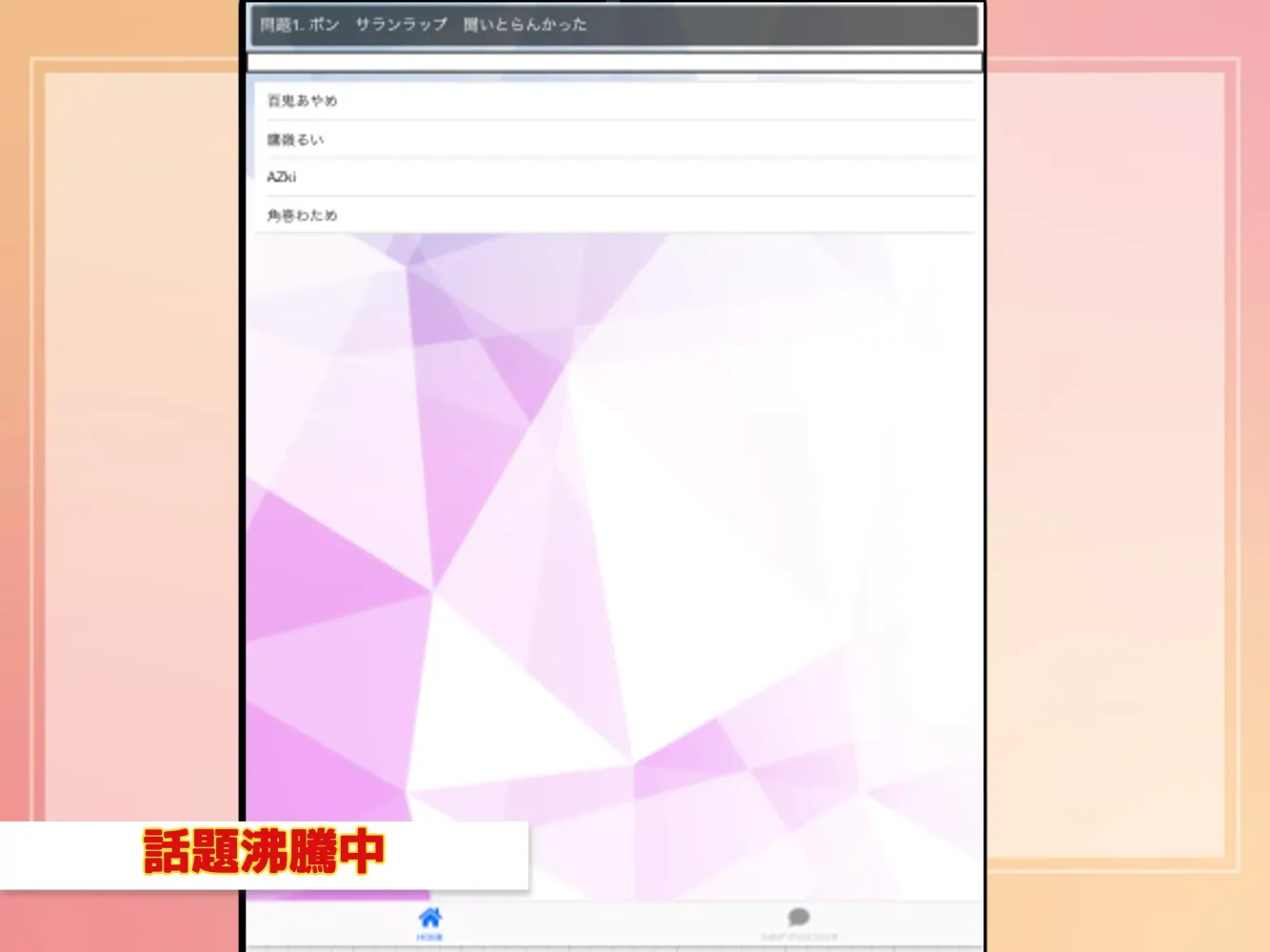This screenshot has width=1270, height=952.
Task: Click the blank white left part of the banner
Action: coord(67,855)
